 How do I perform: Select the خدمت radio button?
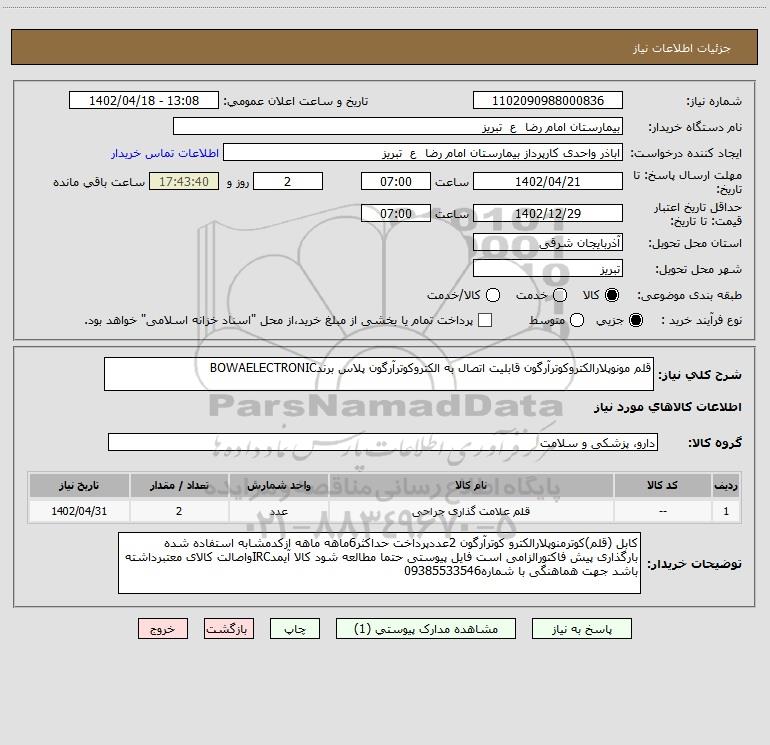tap(560, 295)
